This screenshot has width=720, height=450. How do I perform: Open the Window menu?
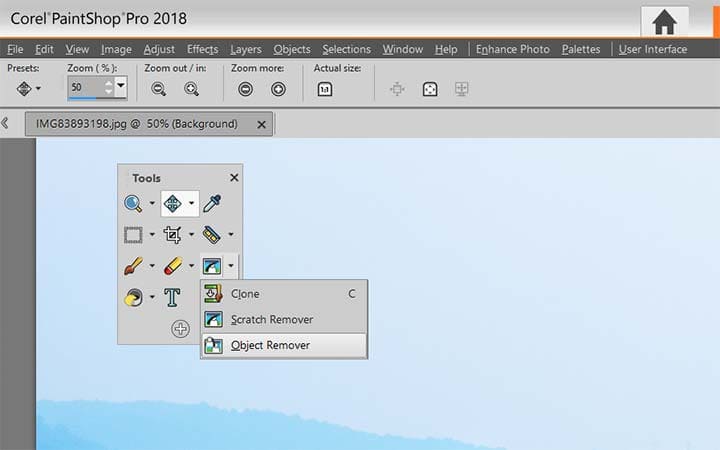click(x=403, y=49)
